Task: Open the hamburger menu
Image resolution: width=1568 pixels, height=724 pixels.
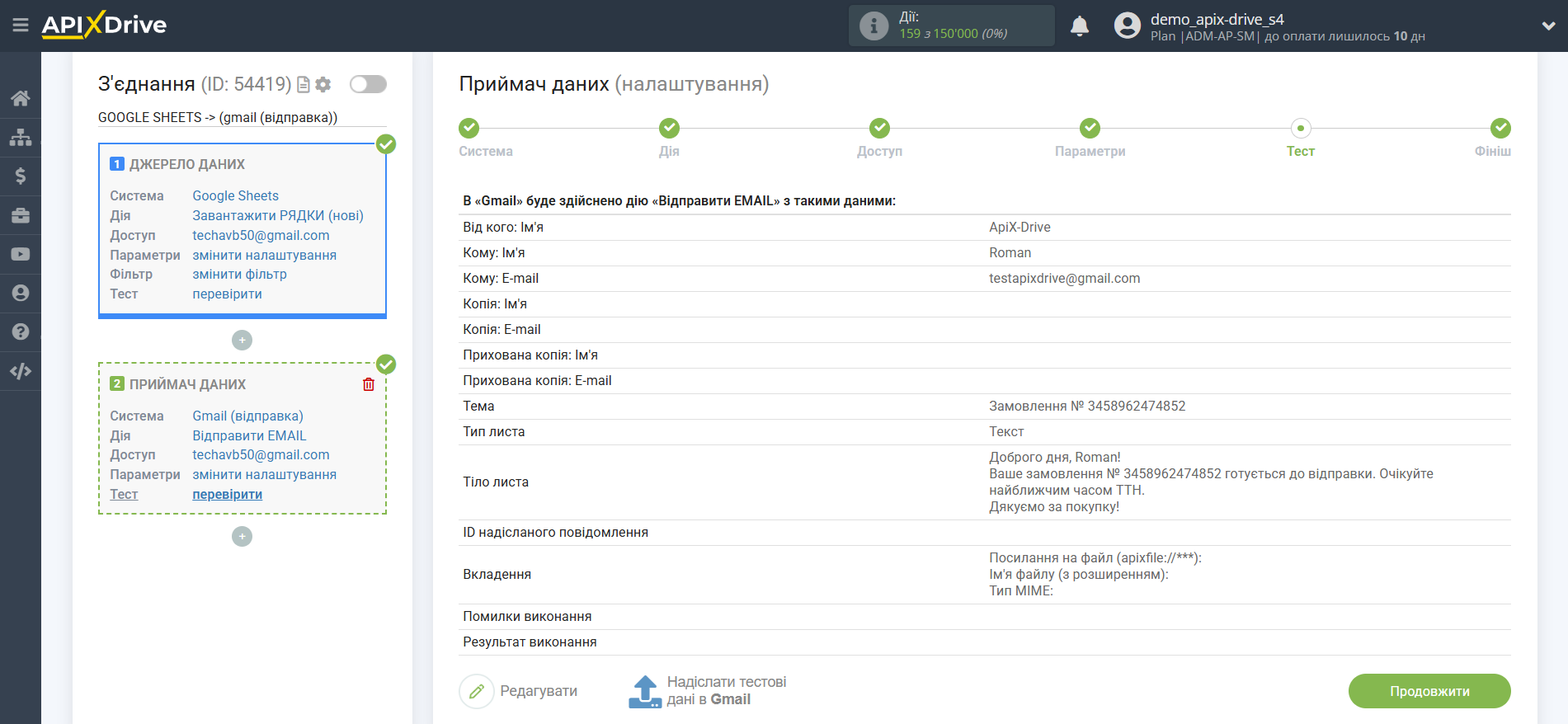Action: (x=21, y=26)
